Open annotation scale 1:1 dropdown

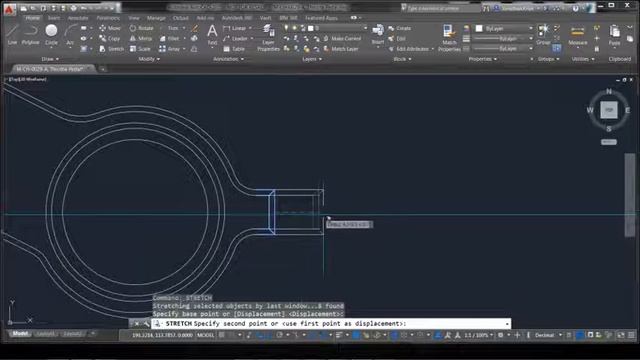click(478, 335)
